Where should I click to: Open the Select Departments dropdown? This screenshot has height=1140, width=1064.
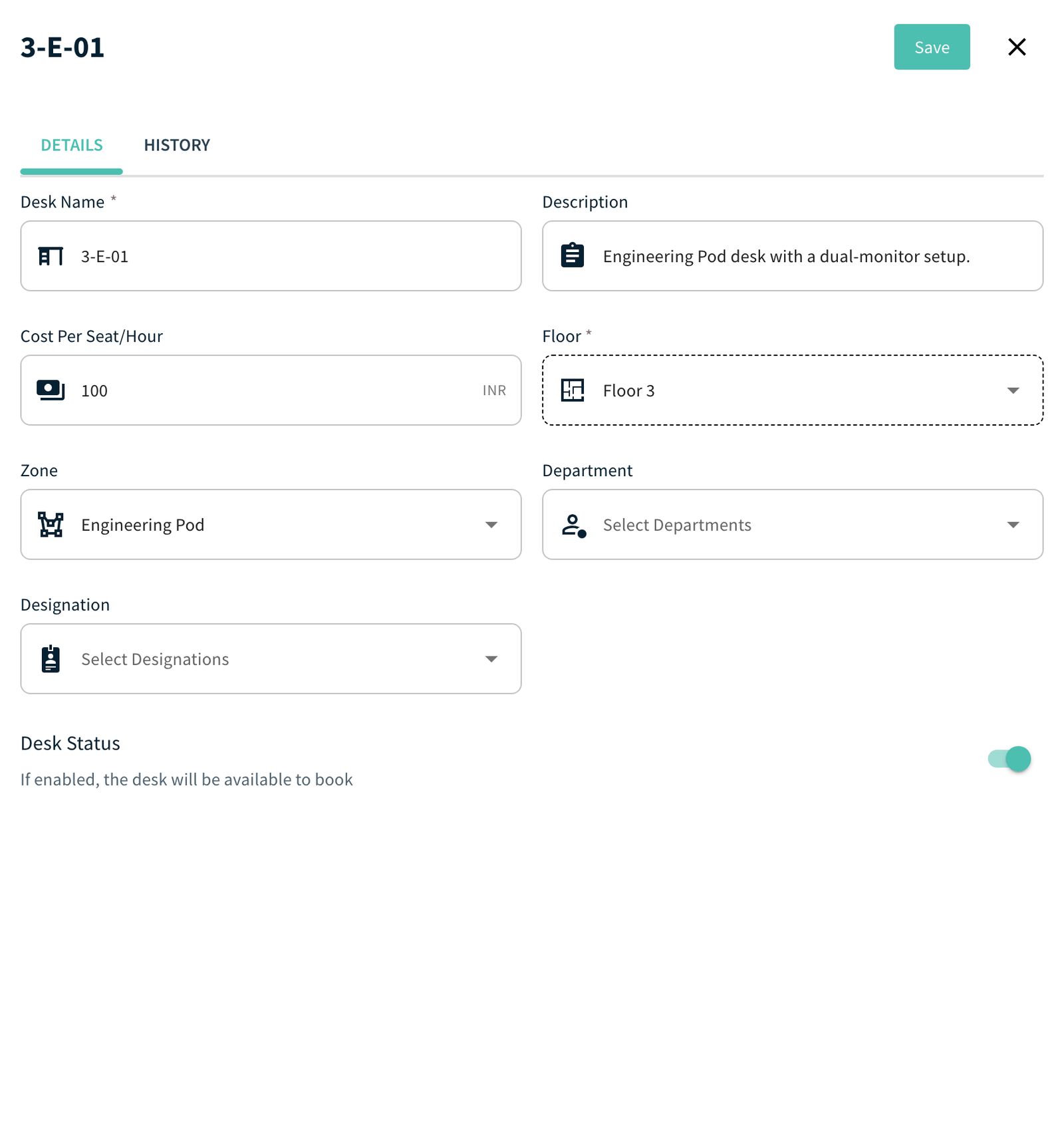(793, 525)
